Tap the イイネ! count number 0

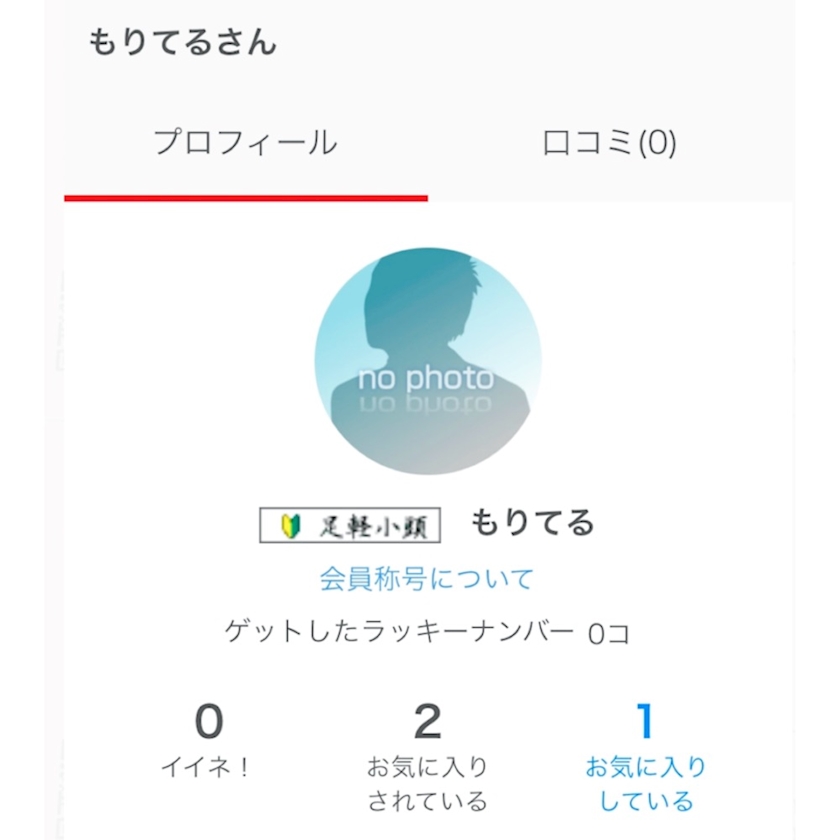point(208,720)
